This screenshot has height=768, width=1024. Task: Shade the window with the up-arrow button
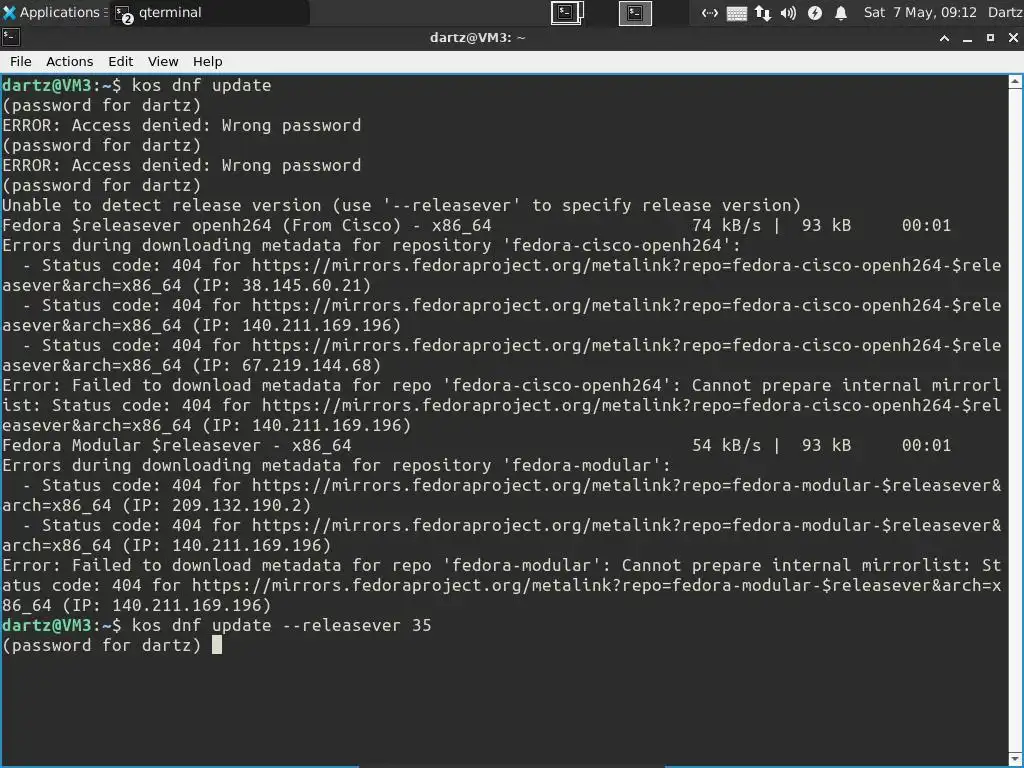[944, 39]
